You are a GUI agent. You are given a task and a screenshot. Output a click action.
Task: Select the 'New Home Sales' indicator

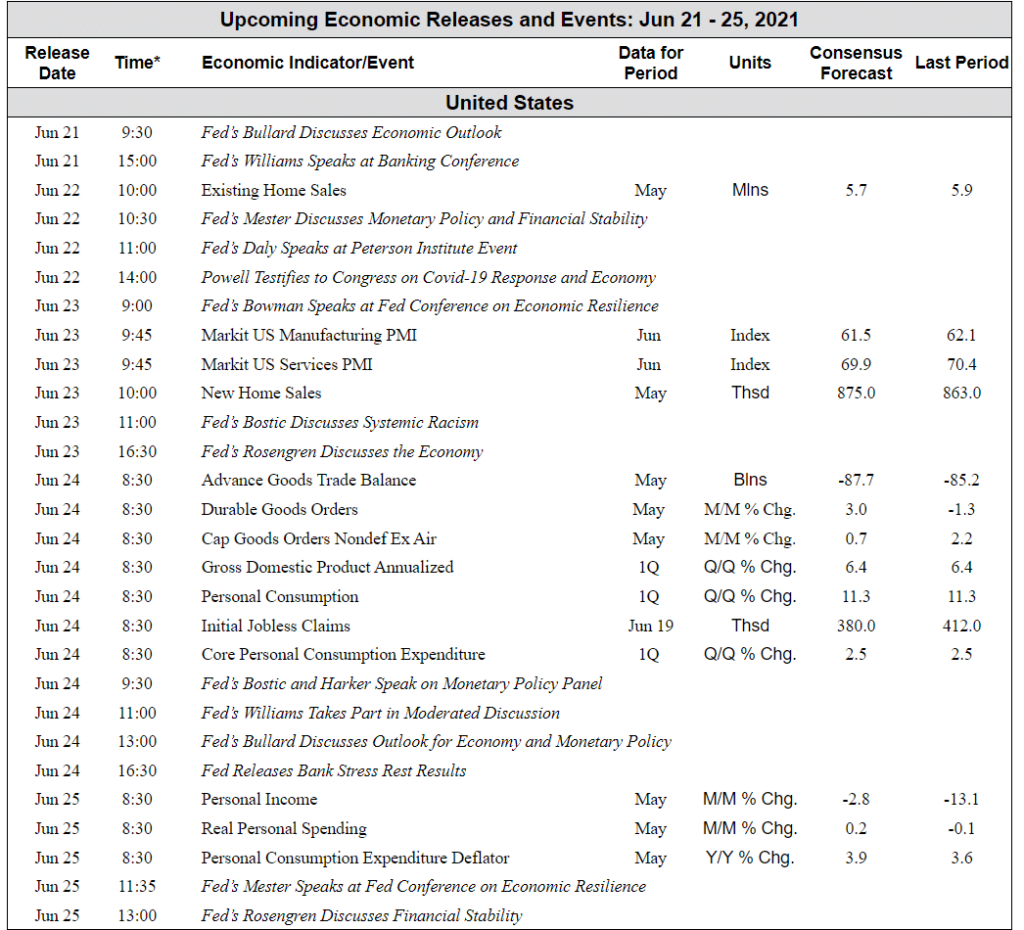click(x=261, y=393)
